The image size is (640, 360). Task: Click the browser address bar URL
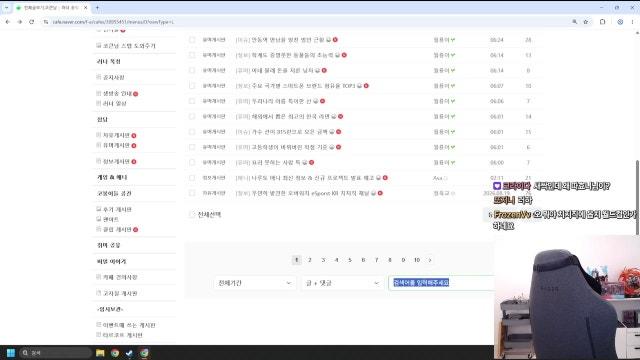[113, 22]
